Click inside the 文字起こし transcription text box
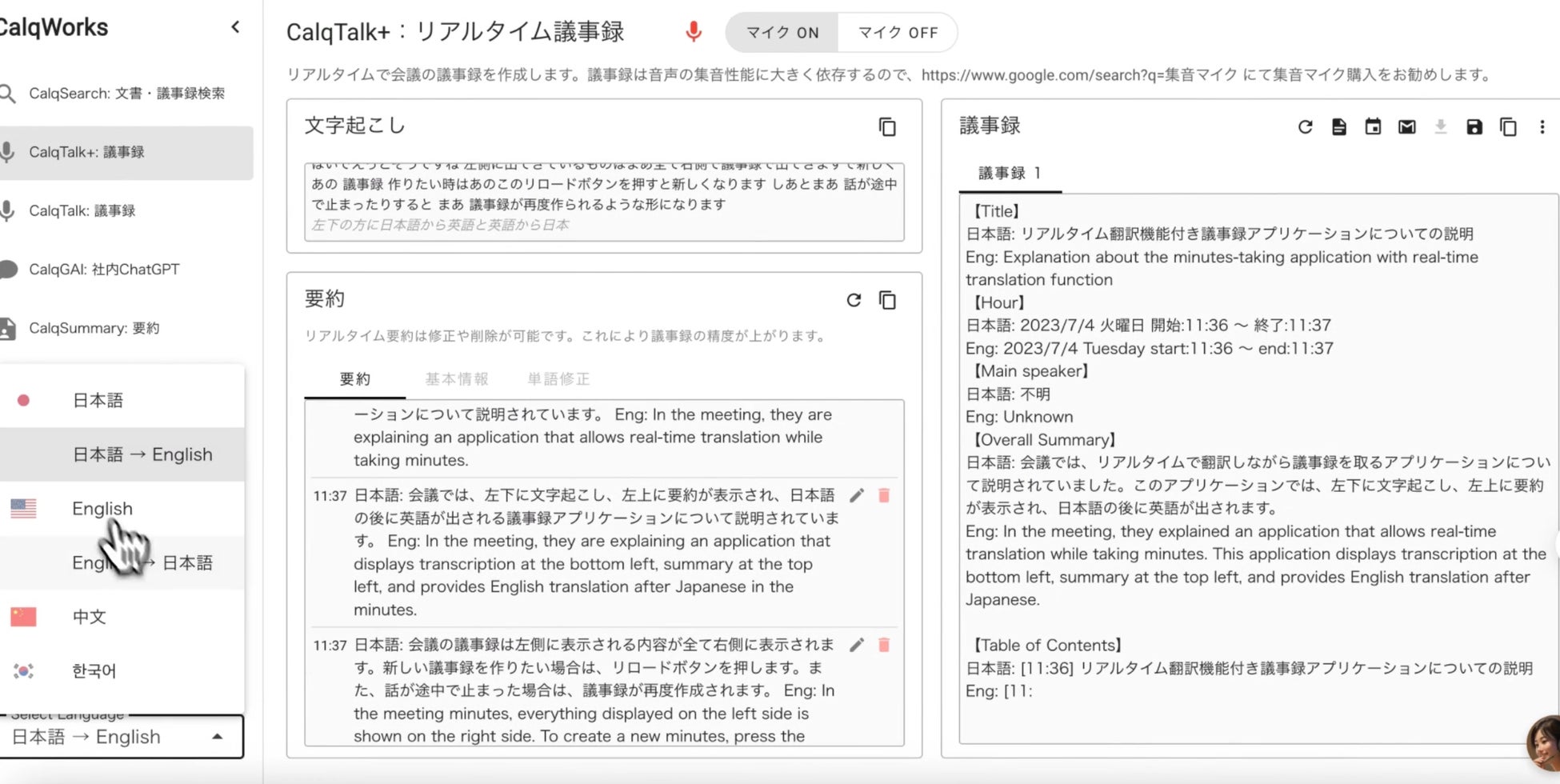The image size is (1560, 784). tap(604, 202)
